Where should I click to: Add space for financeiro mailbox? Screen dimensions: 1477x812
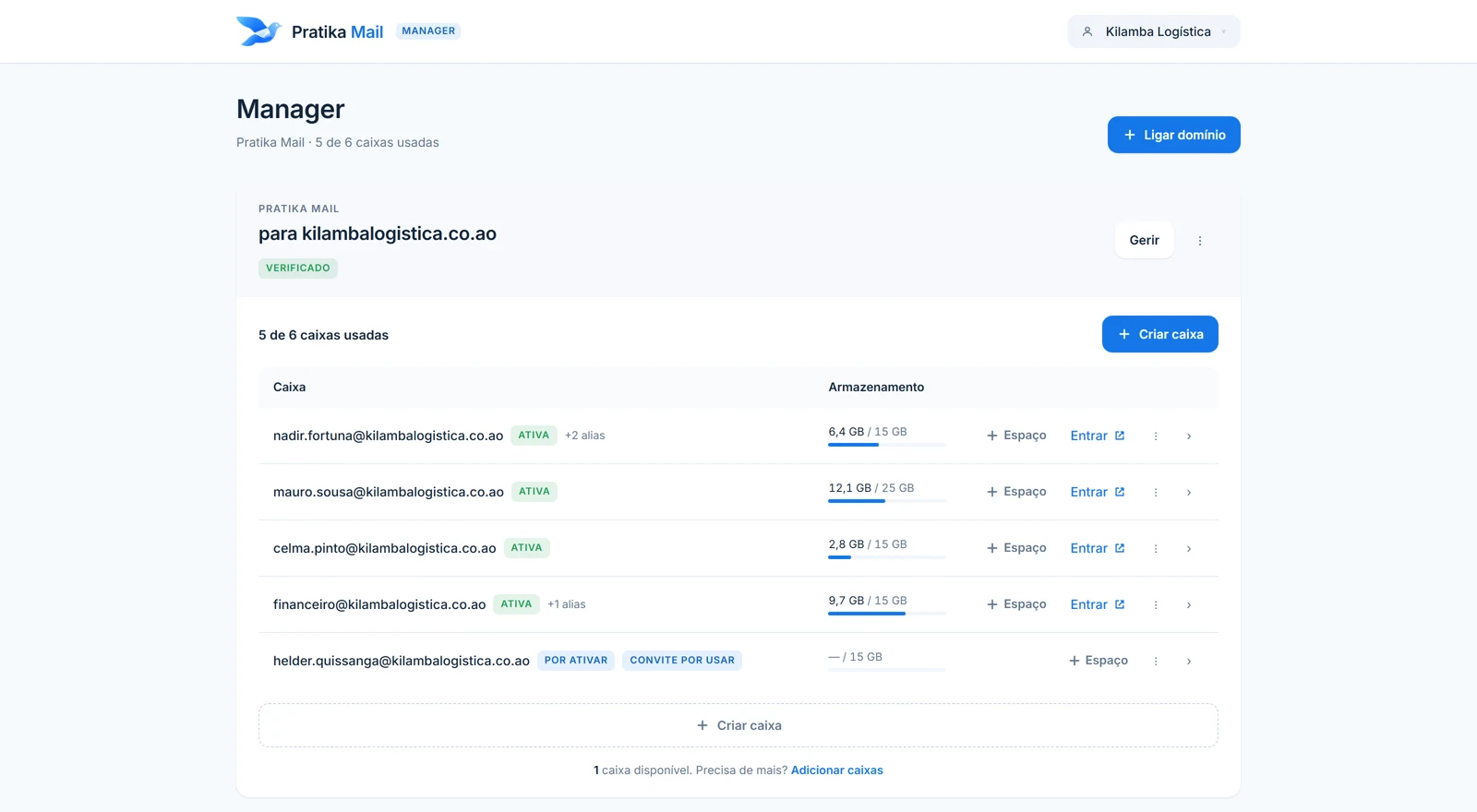click(x=1016, y=604)
